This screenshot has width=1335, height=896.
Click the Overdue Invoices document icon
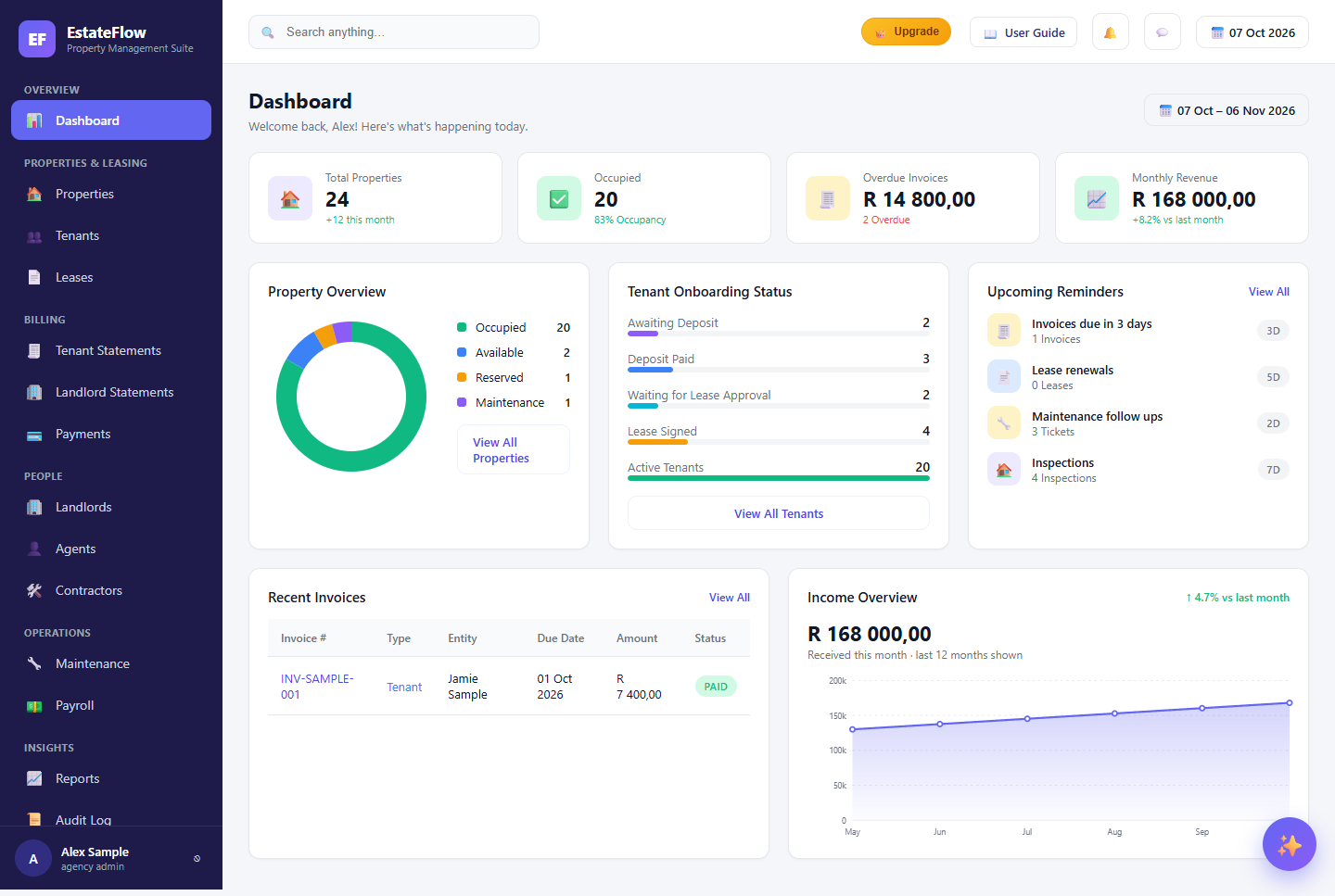[828, 198]
